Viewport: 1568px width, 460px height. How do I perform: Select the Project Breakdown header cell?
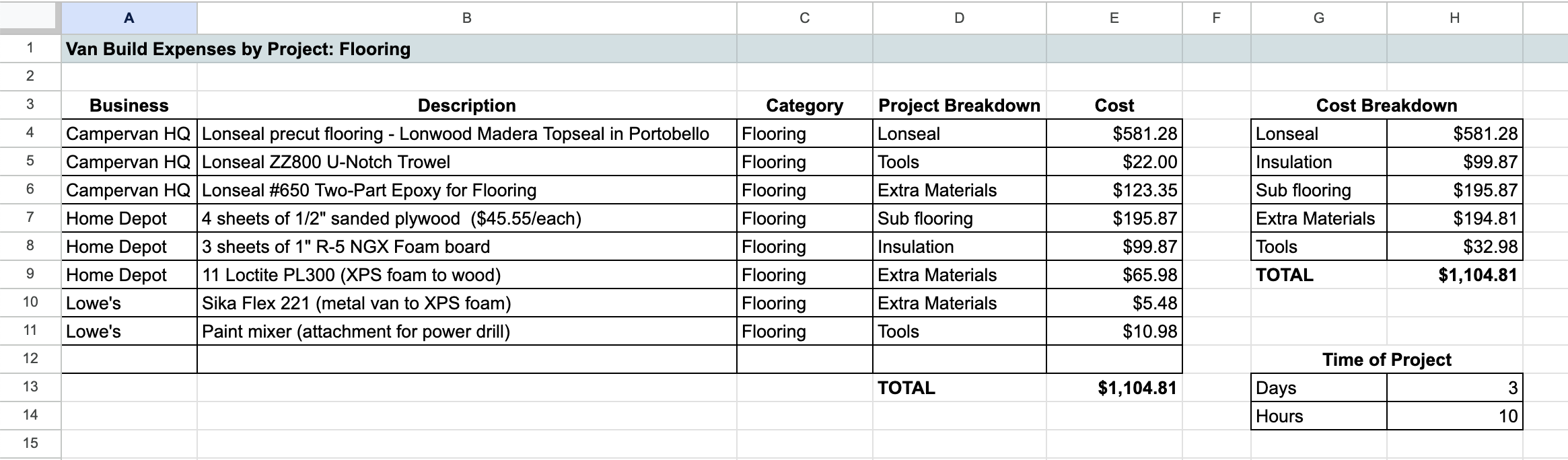tap(959, 106)
